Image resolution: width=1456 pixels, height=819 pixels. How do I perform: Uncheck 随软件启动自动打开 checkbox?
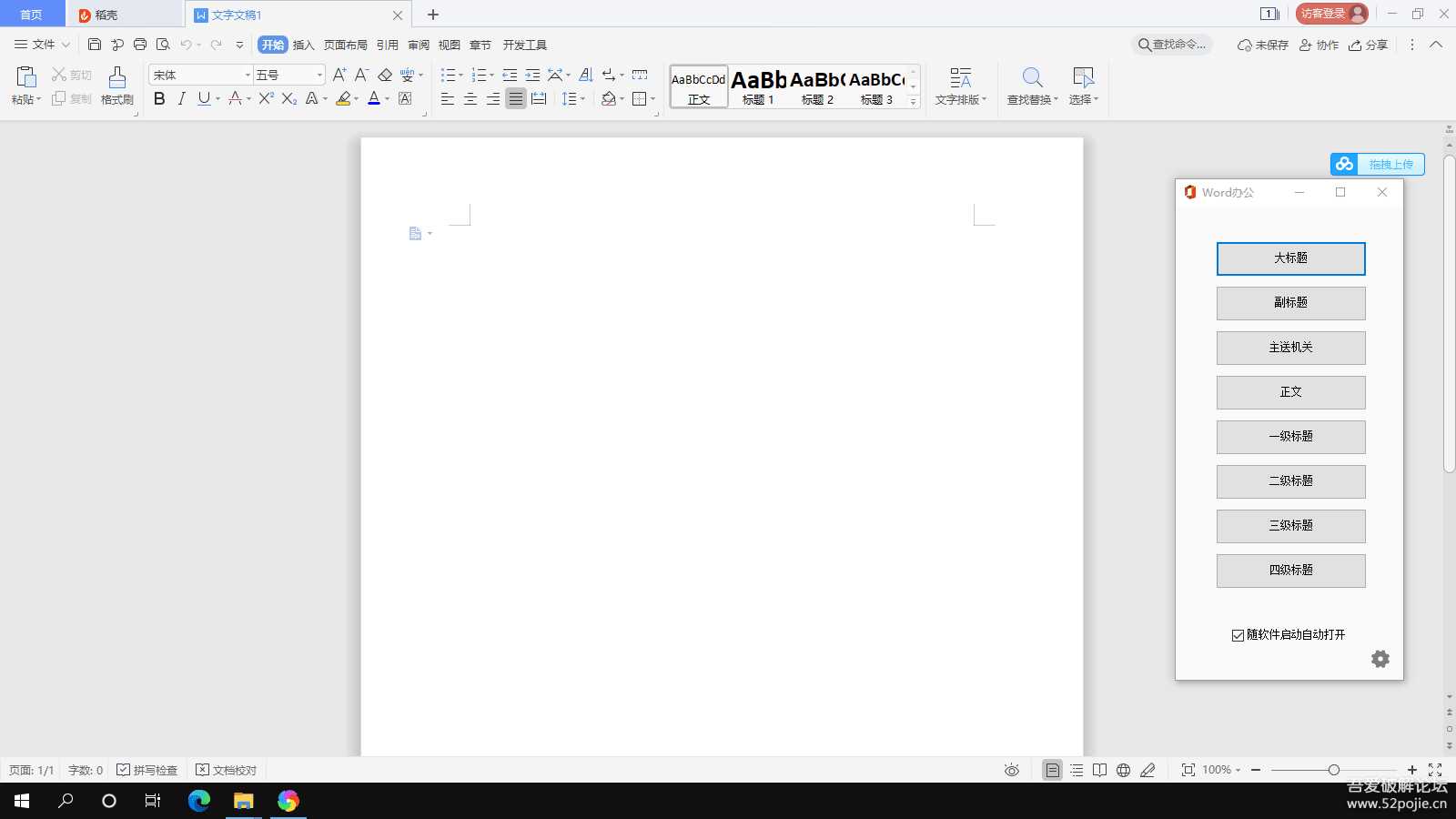tap(1238, 635)
